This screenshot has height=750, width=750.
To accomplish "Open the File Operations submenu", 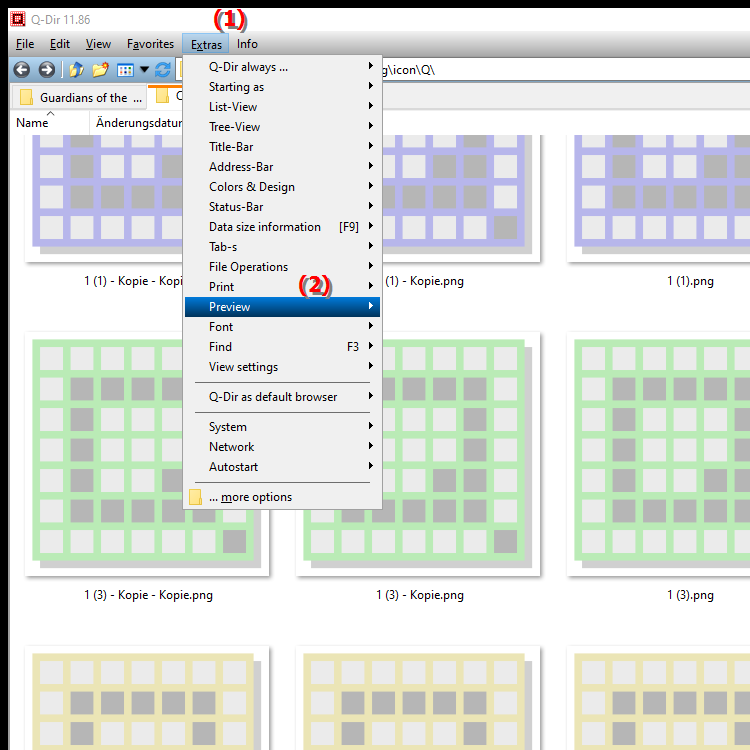I will (282, 267).
